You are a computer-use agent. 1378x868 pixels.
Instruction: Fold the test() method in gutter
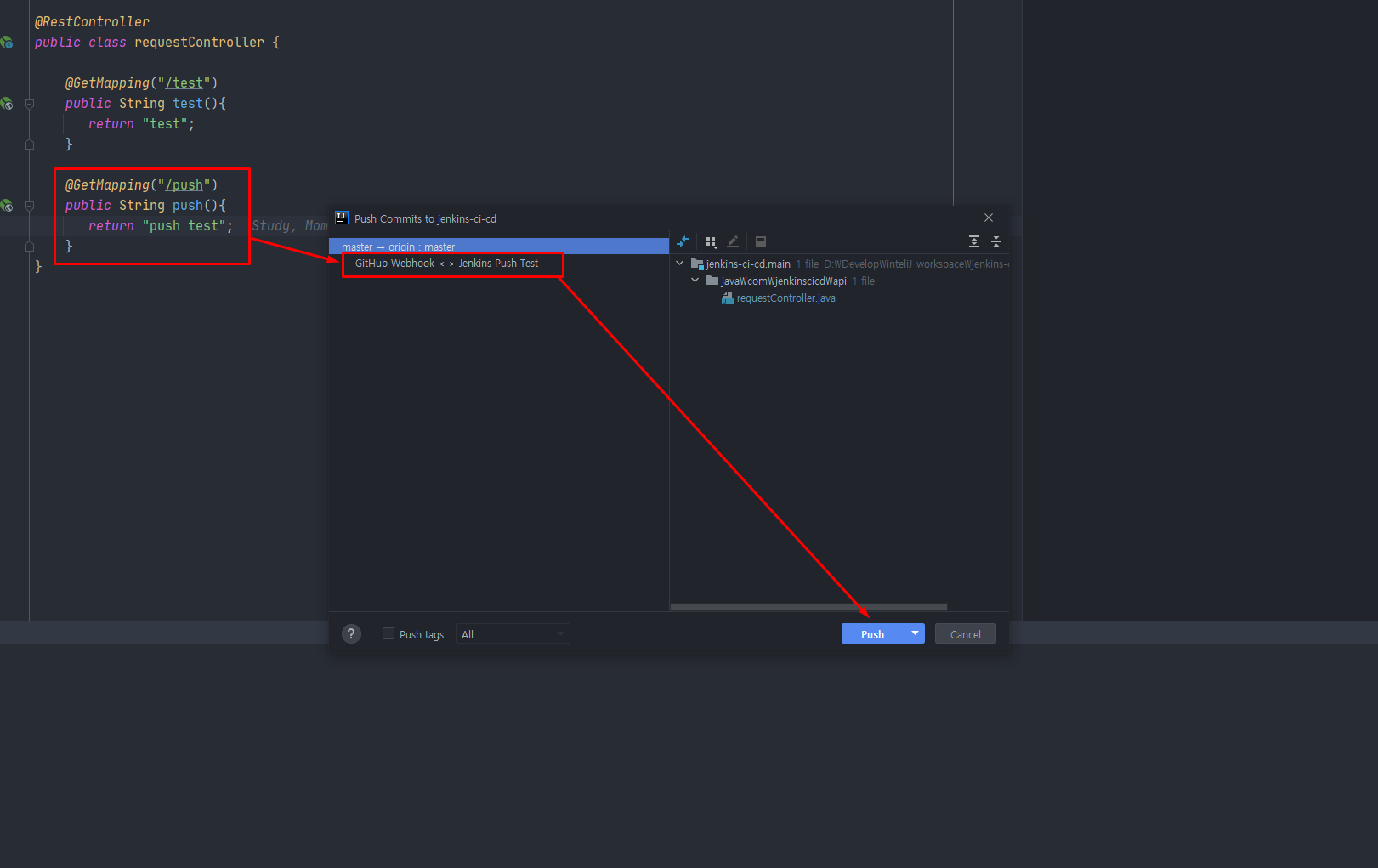click(x=29, y=104)
